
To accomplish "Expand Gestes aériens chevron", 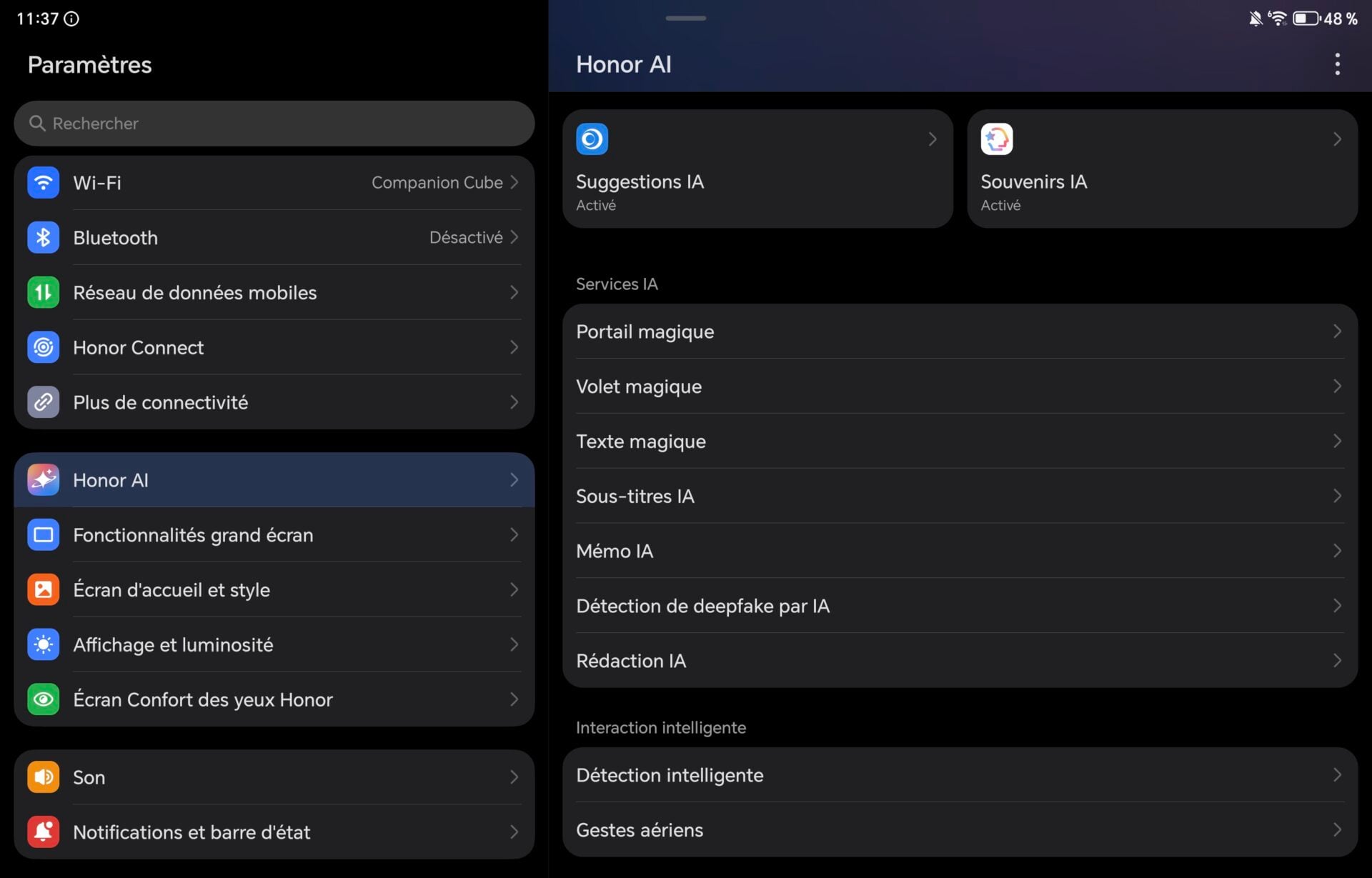I will click(1336, 830).
